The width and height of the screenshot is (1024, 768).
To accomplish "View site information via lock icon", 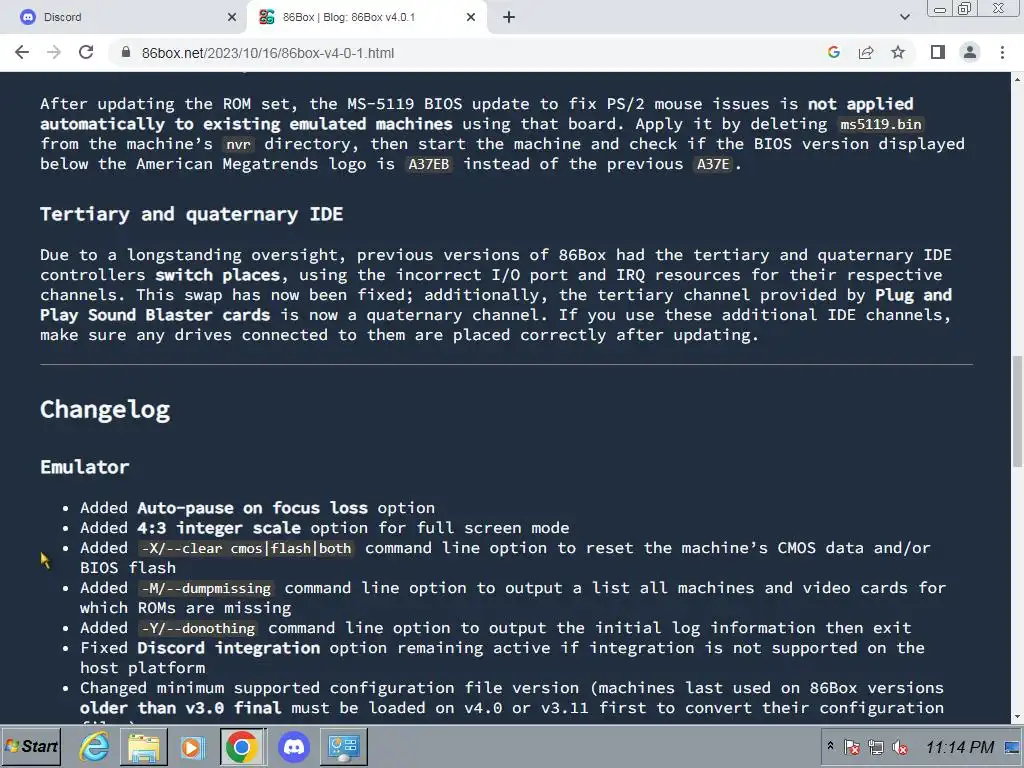I will (x=126, y=52).
